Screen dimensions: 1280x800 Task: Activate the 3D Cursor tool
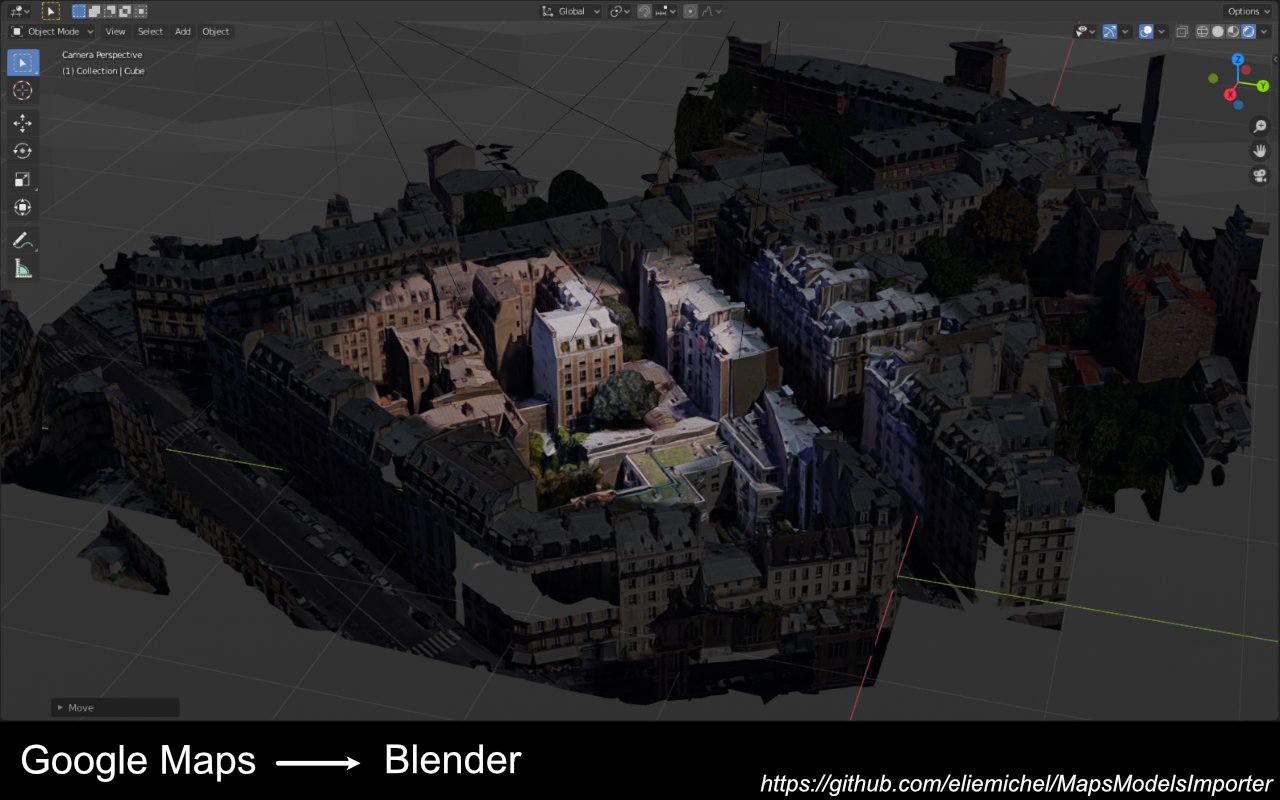click(22, 91)
